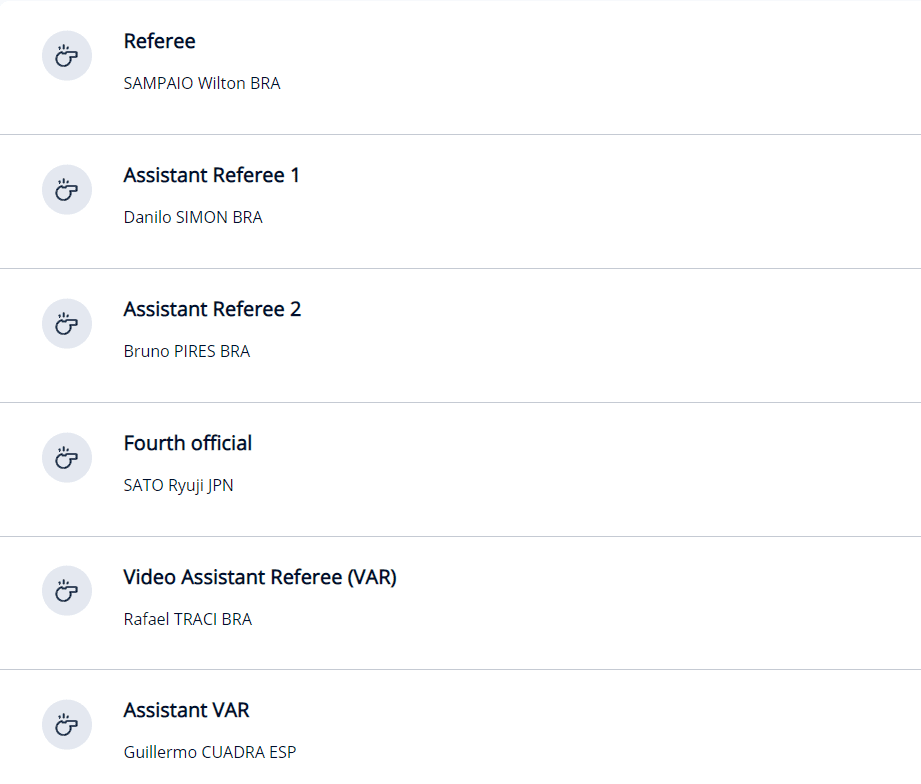
Task: Click the Assistant VAR heading
Action: click(186, 710)
